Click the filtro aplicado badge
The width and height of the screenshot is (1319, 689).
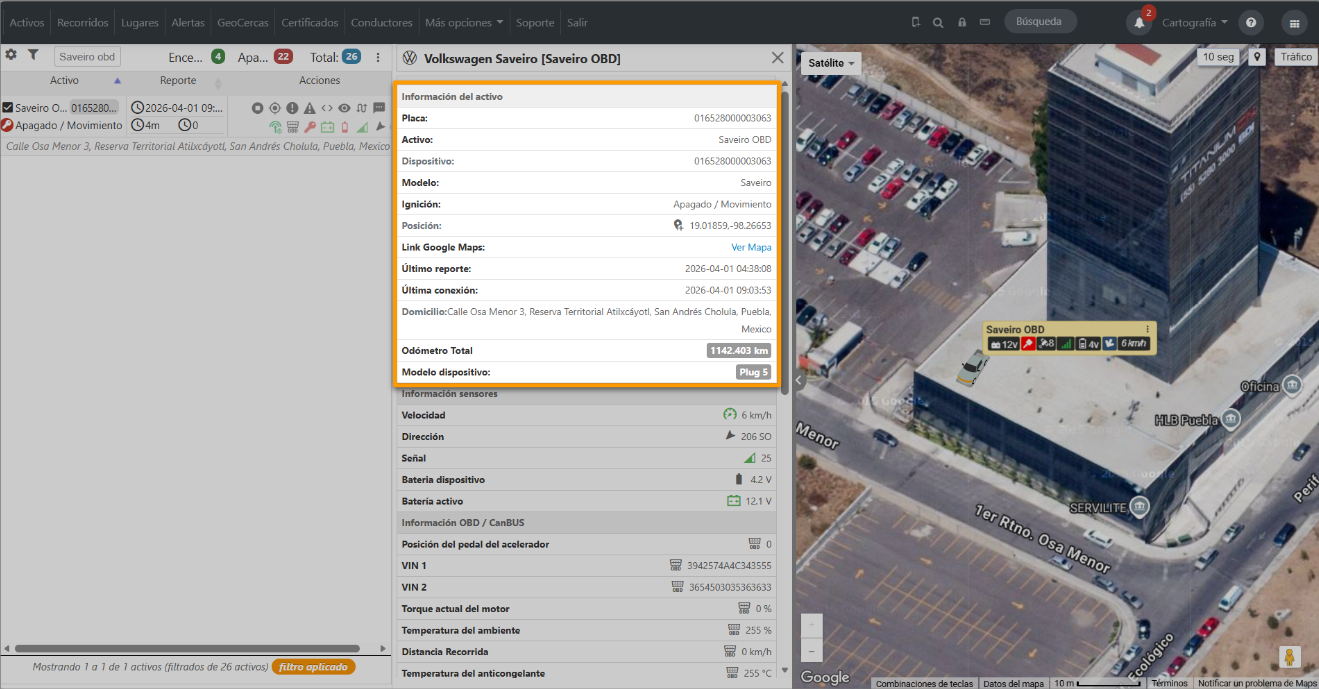click(x=313, y=667)
